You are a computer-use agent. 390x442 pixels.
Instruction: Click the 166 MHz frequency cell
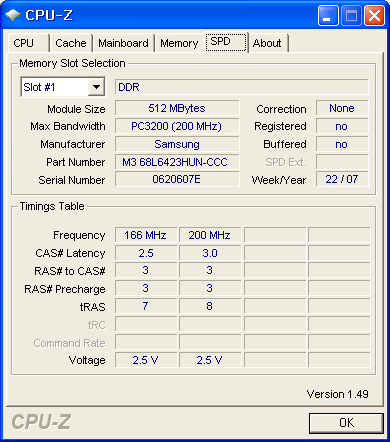pos(146,235)
